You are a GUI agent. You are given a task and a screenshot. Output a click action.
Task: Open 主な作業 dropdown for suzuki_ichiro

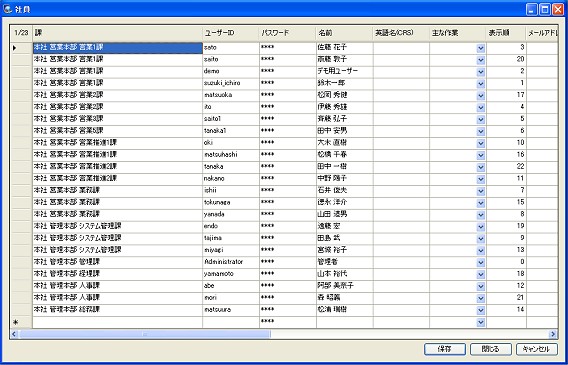(481, 84)
